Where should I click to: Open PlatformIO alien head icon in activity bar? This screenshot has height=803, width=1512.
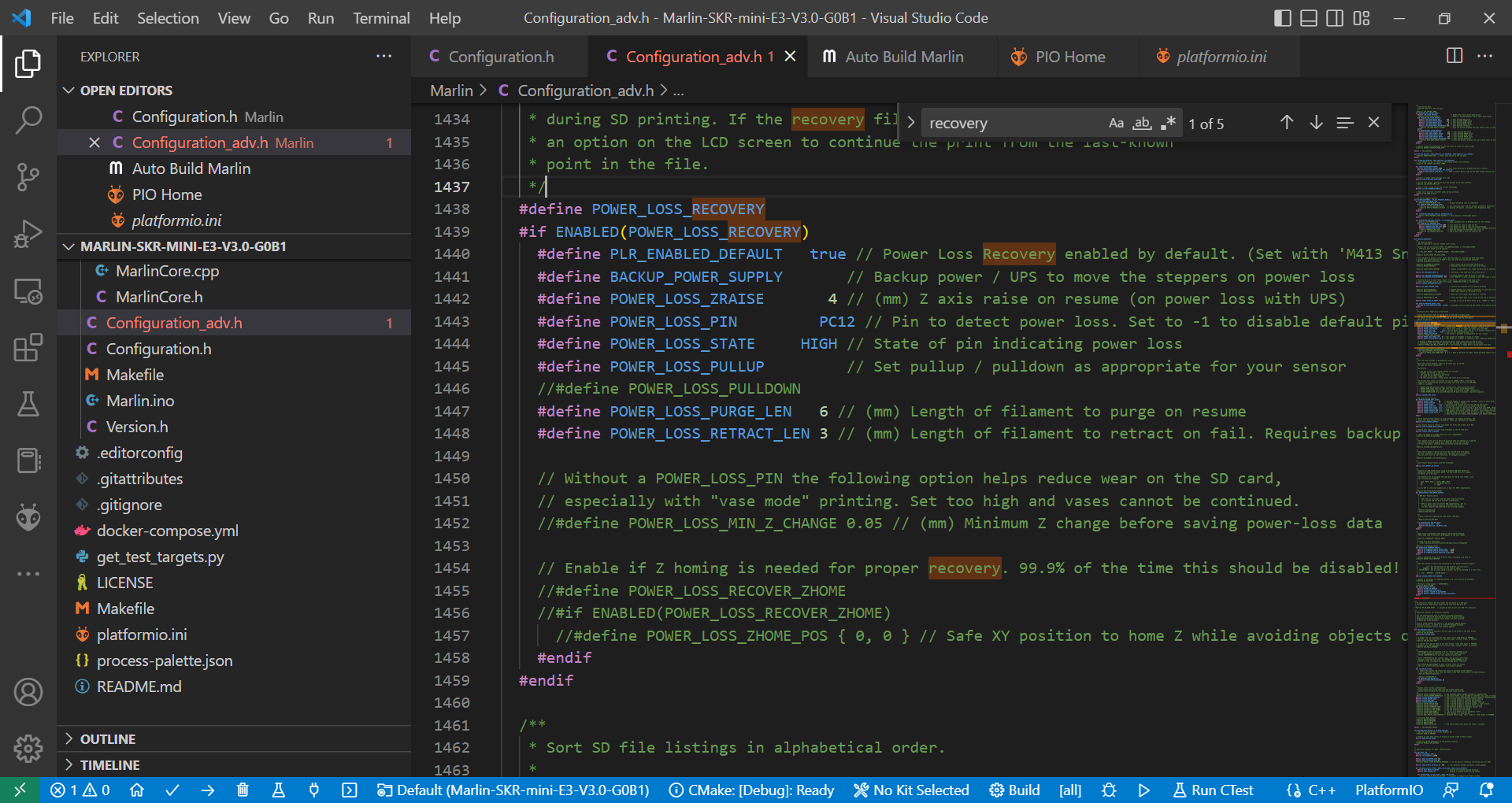[28, 517]
